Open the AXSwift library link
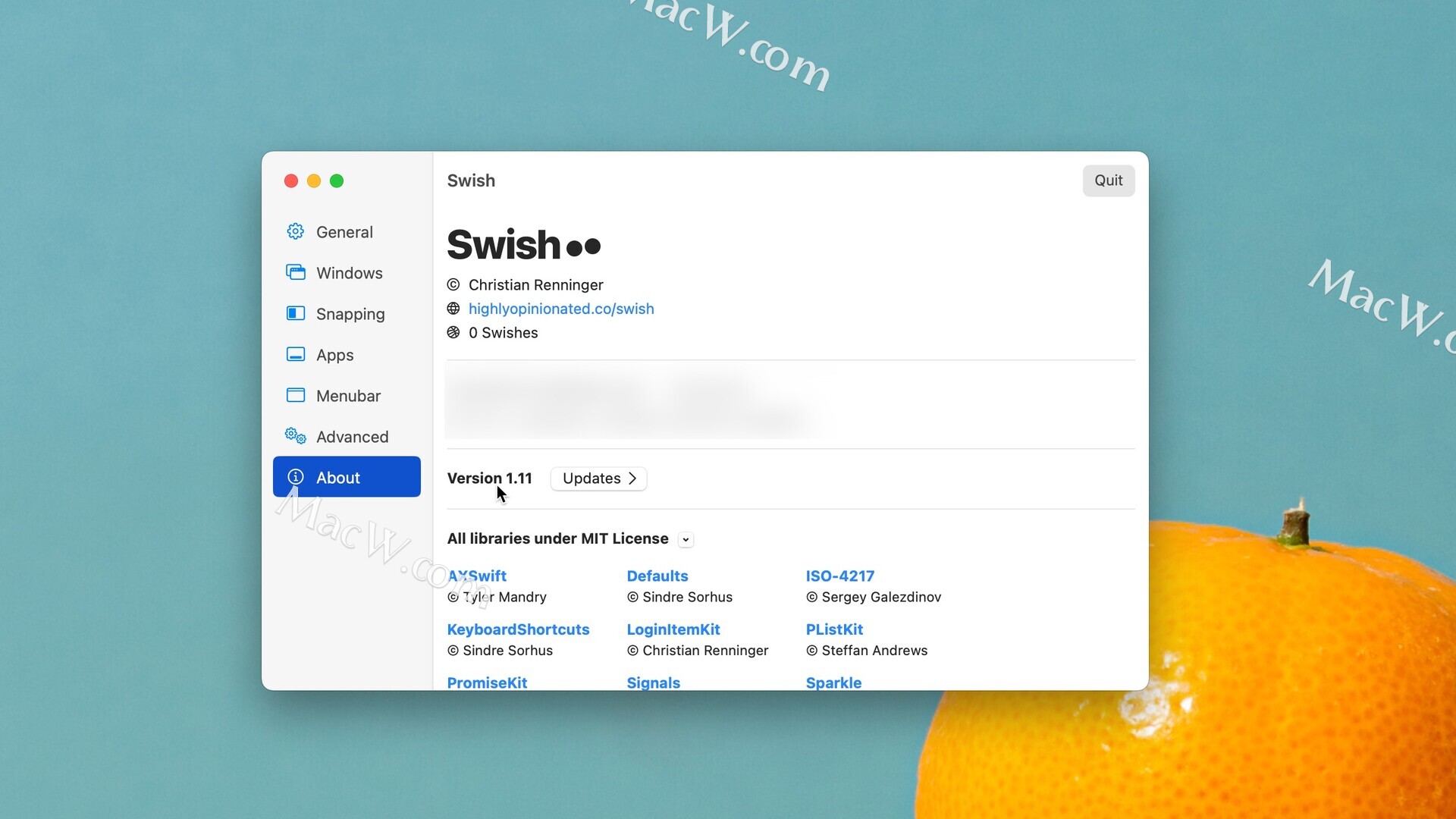This screenshot has height=819, width=1456. pos(477,576)
